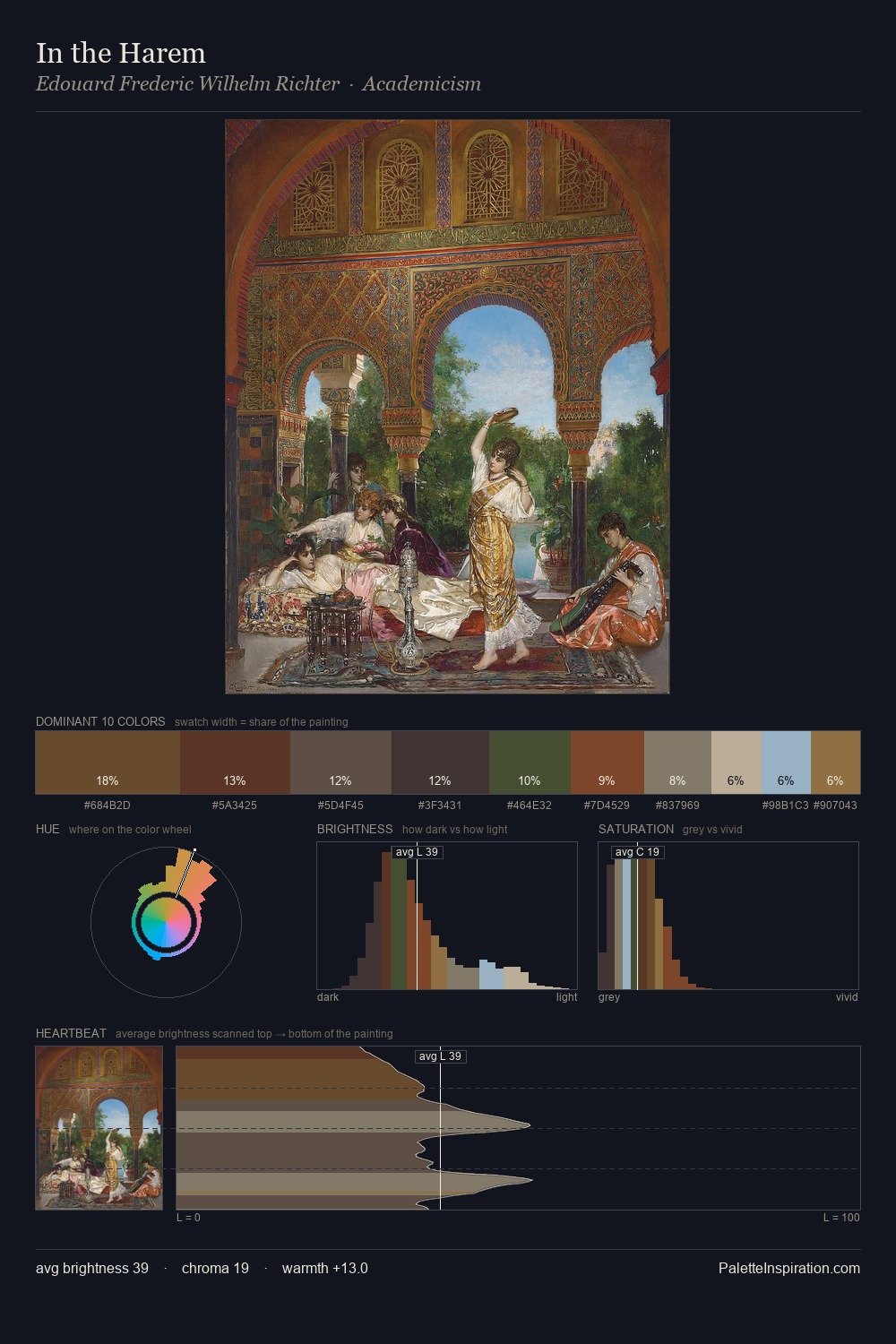The image size is (896, 1344).
Task: Click the HEARTBEAT section heading
Action: point(71,1033)
